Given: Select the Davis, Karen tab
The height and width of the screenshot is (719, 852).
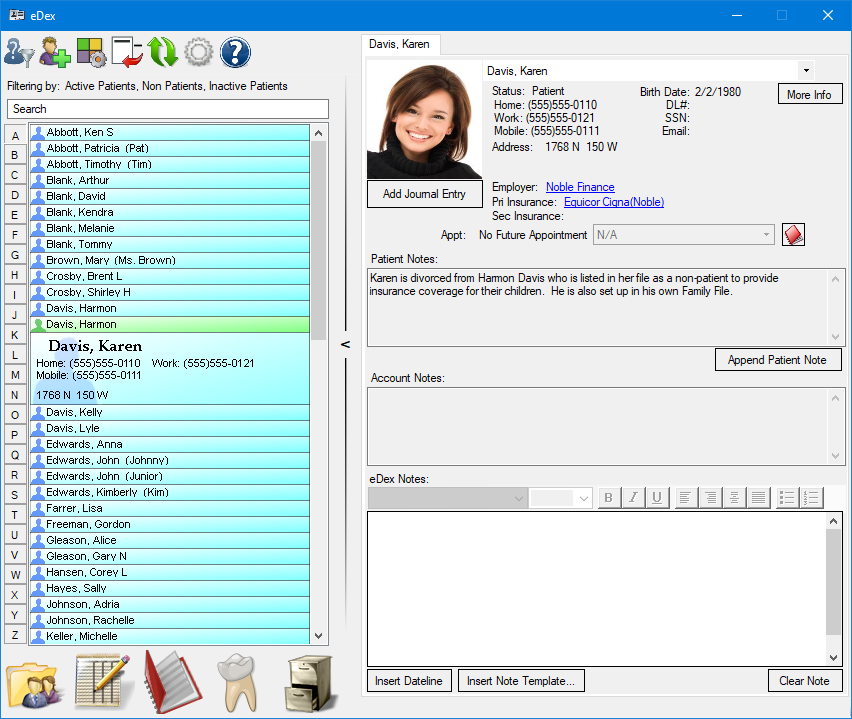Looking at the screenshot, I should point(399,45).
